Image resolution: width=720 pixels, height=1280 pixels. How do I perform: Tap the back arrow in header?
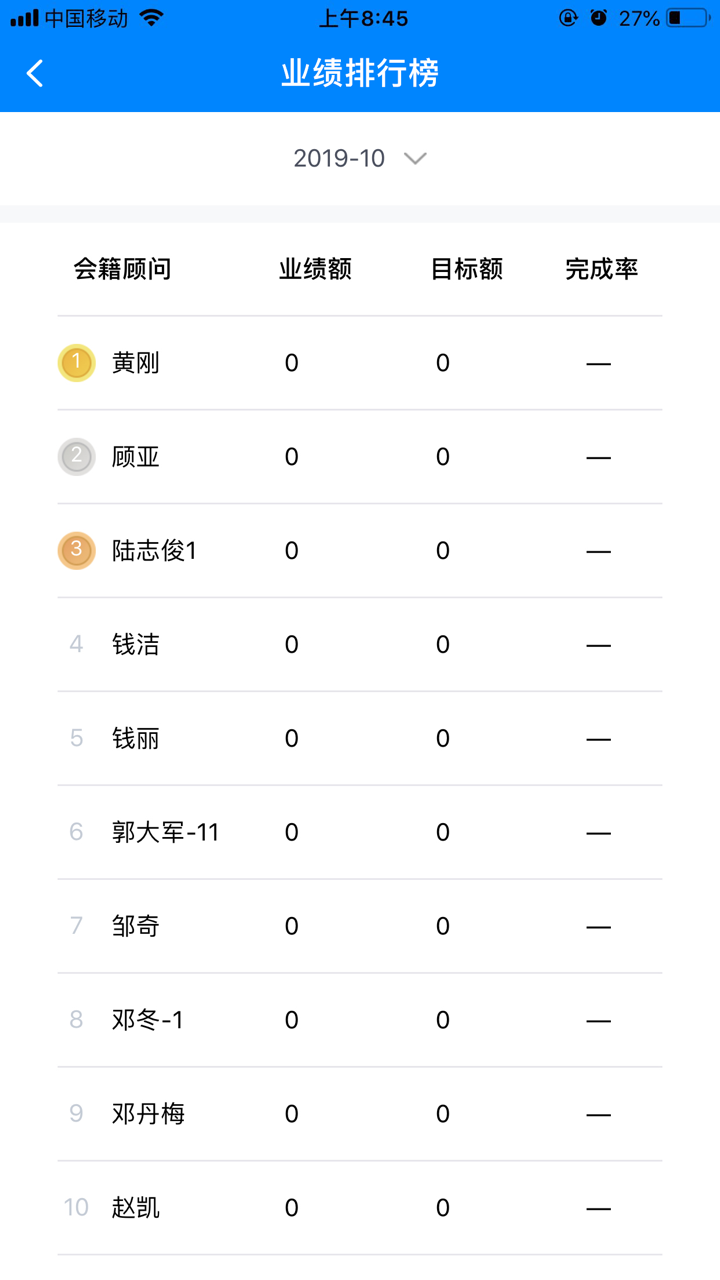35,73
